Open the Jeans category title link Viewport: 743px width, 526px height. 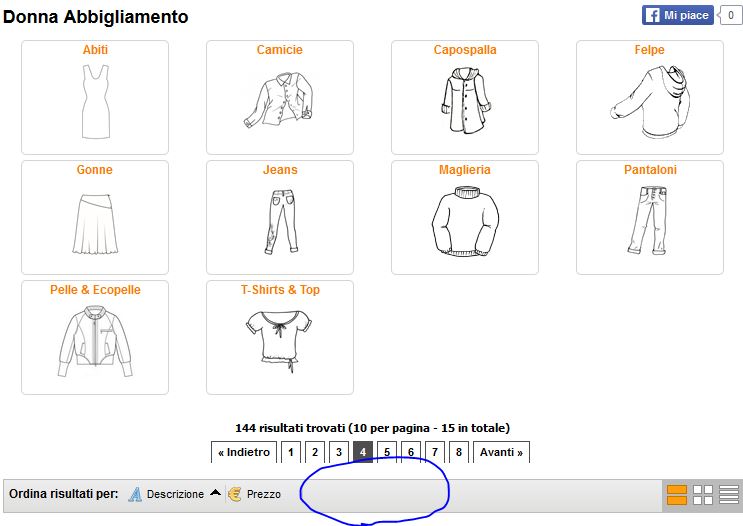coord(280,170)
